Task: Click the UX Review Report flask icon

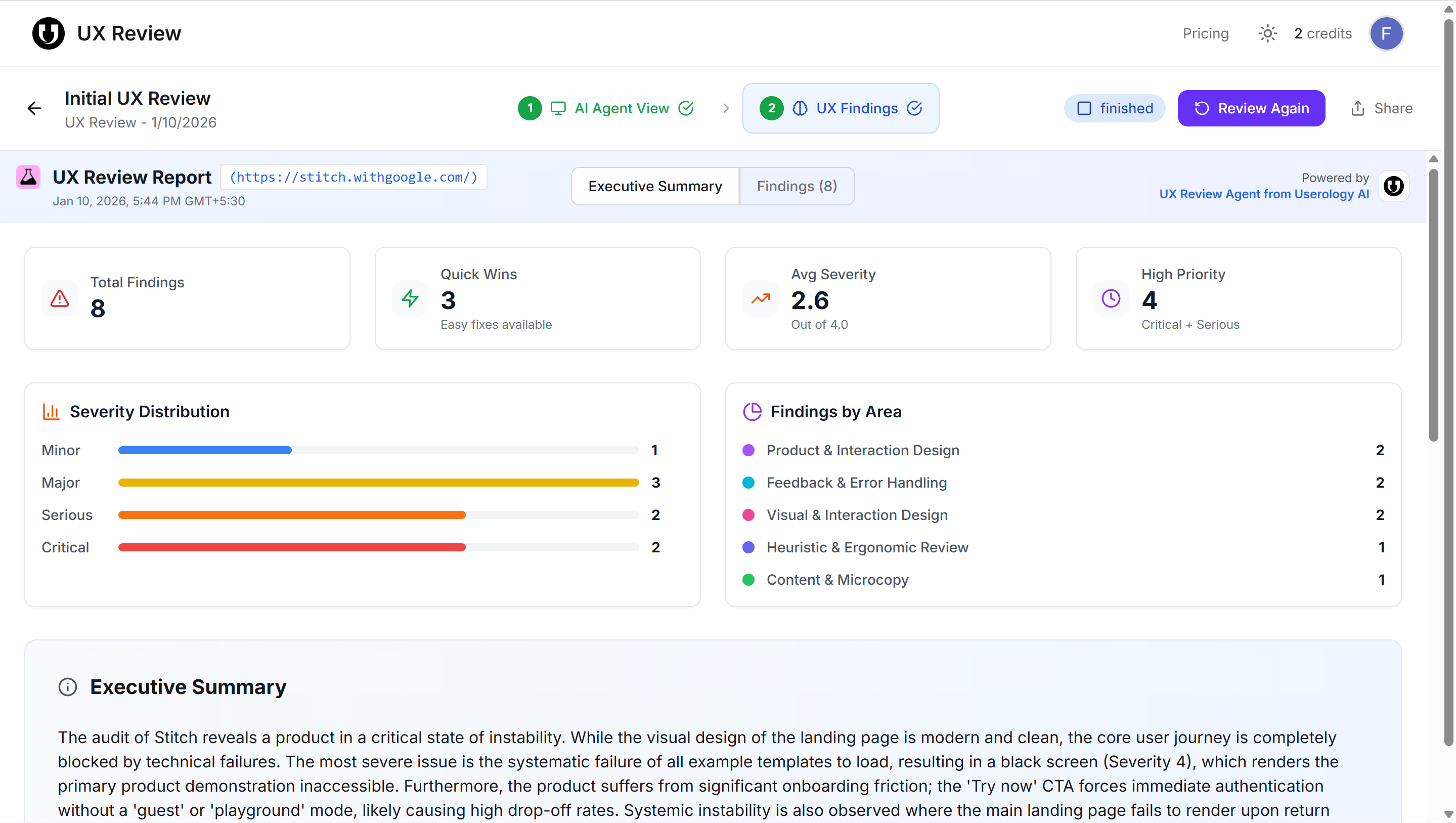Action: pos(28,177)
